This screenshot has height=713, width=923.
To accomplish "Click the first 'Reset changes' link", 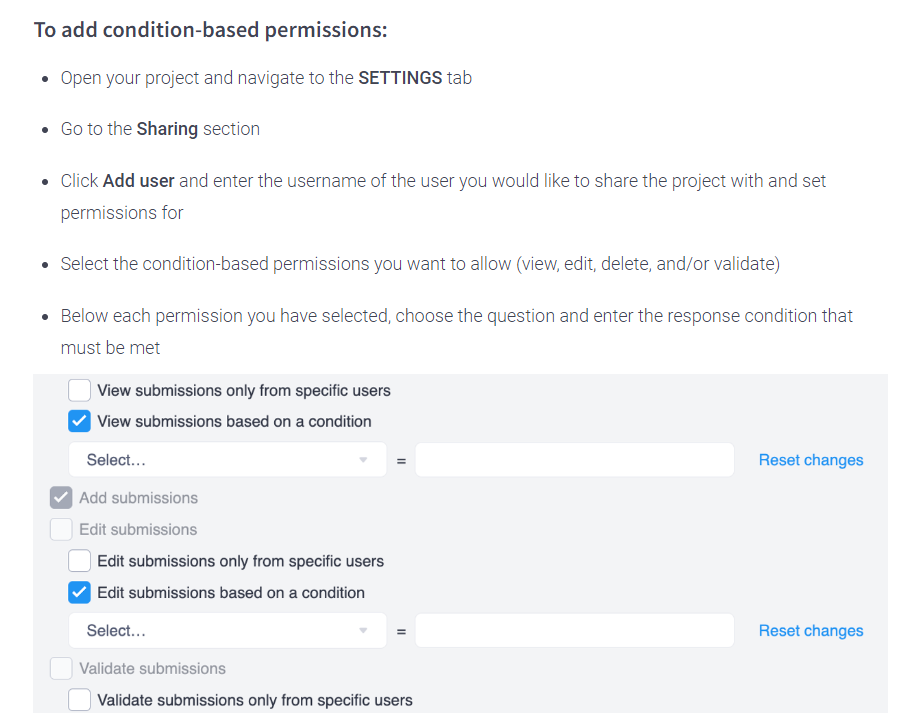I will [x=810, y=459].
